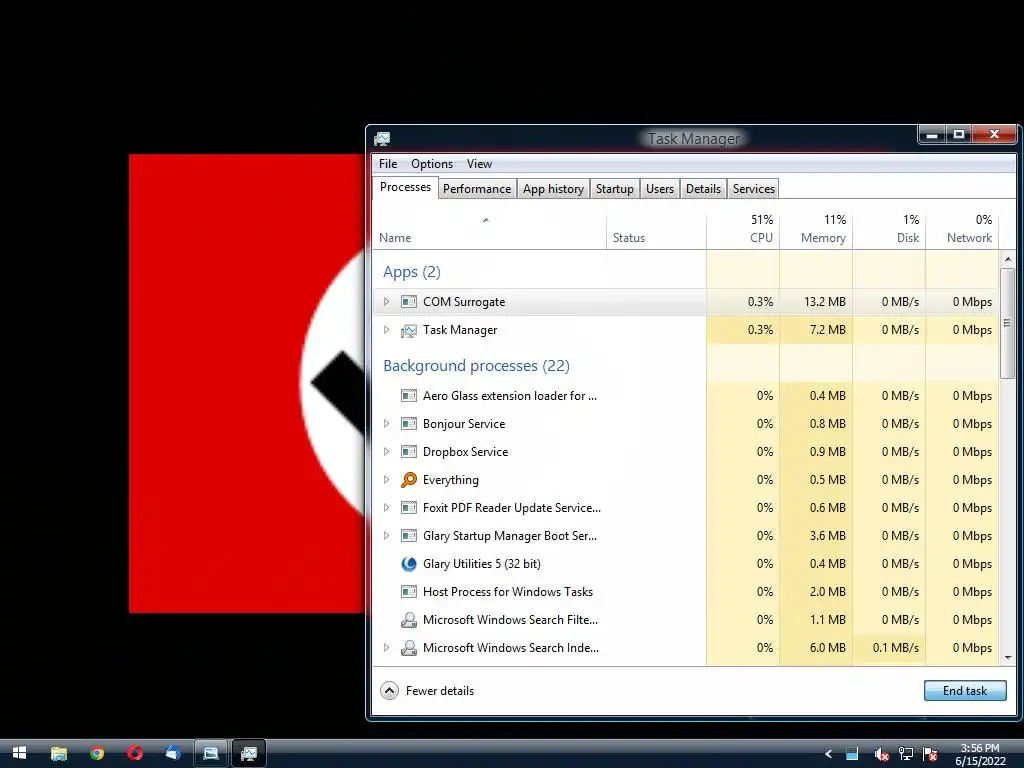The height and width of the screenshot is (768, 1024).
Task: Expand Glary Startup Manager Boot Service
Action: 387,536
